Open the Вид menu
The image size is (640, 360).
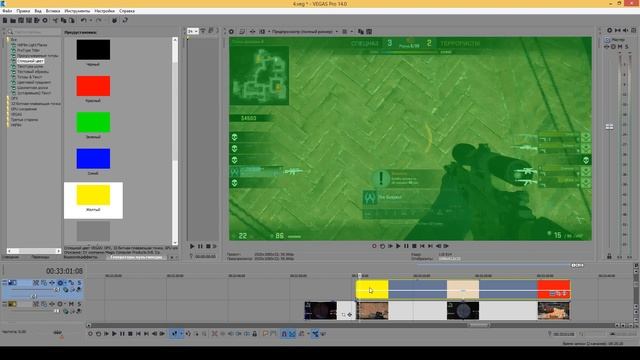point(38,11)
